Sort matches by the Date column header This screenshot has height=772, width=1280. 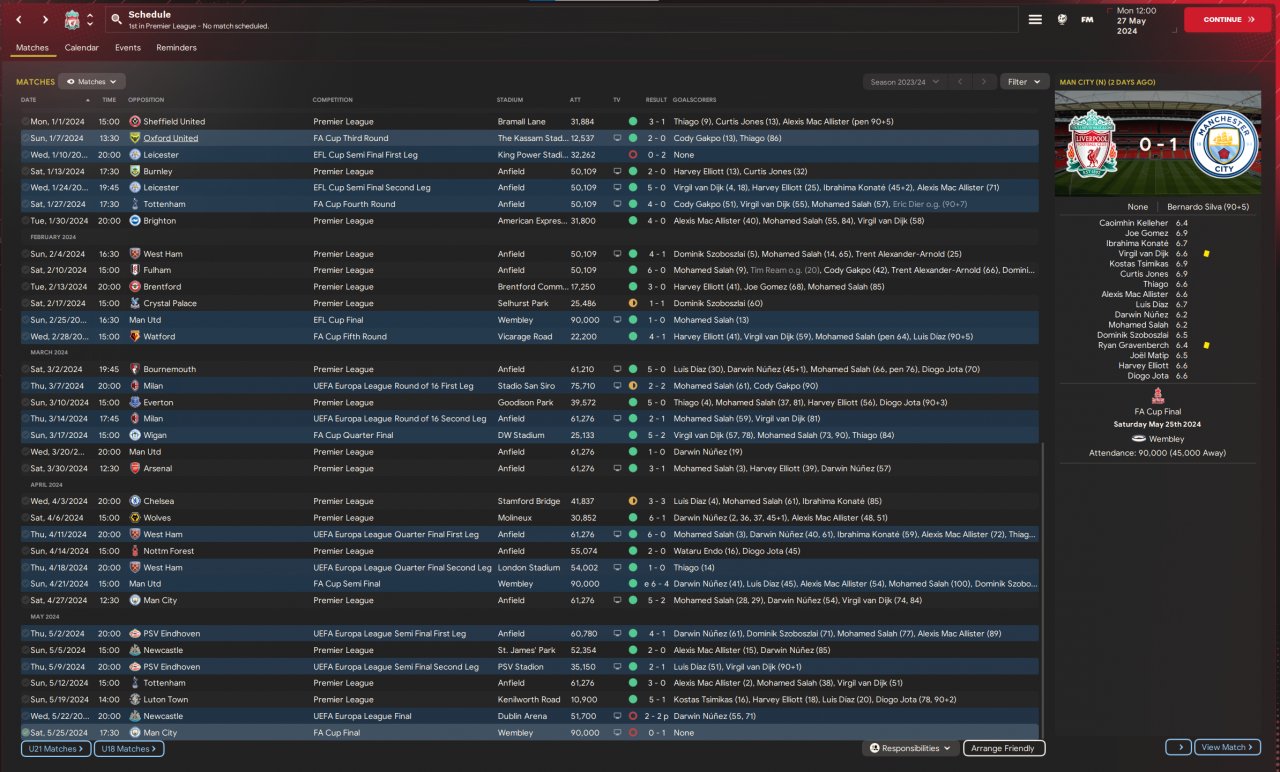coord(28,100)
